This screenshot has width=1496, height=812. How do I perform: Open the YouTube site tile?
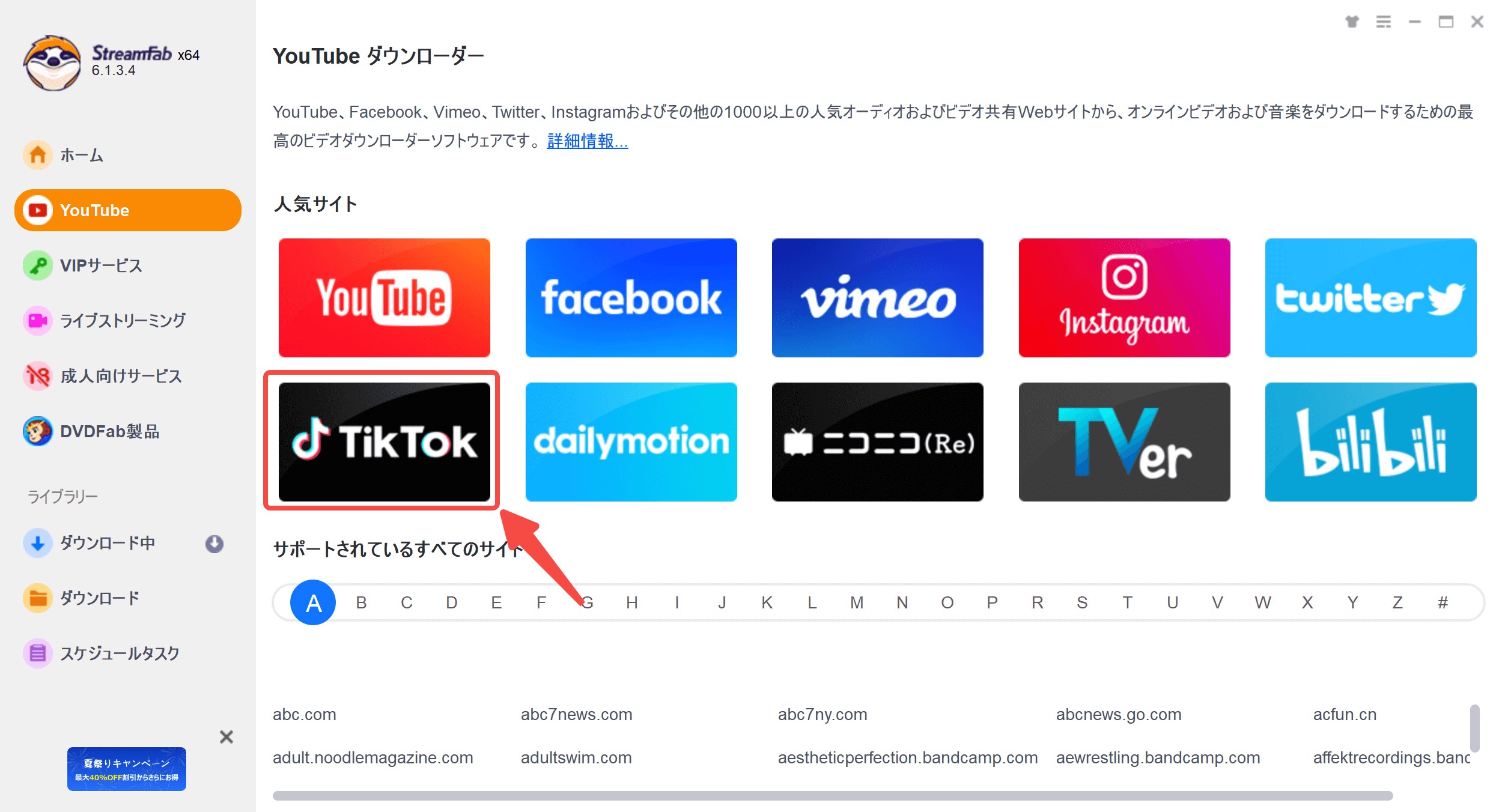coord(385,298)
